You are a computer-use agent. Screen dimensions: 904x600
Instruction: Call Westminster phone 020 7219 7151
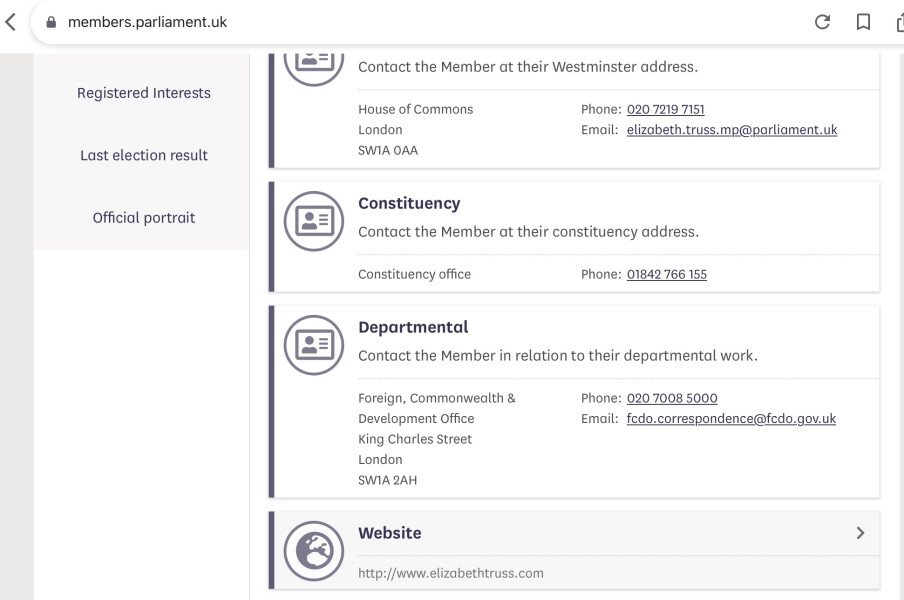point(665,109)
